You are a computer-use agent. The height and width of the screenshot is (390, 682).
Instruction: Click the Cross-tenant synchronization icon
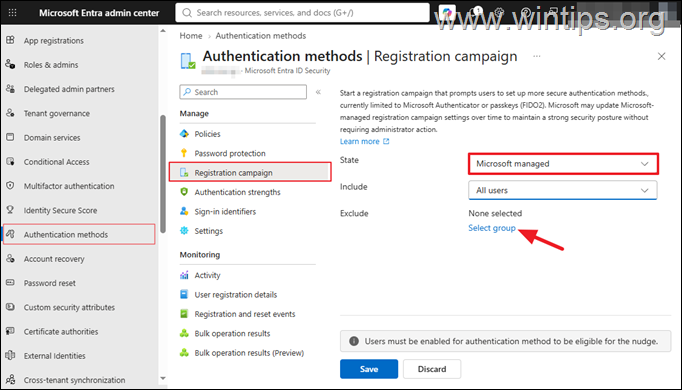(10, 380)
